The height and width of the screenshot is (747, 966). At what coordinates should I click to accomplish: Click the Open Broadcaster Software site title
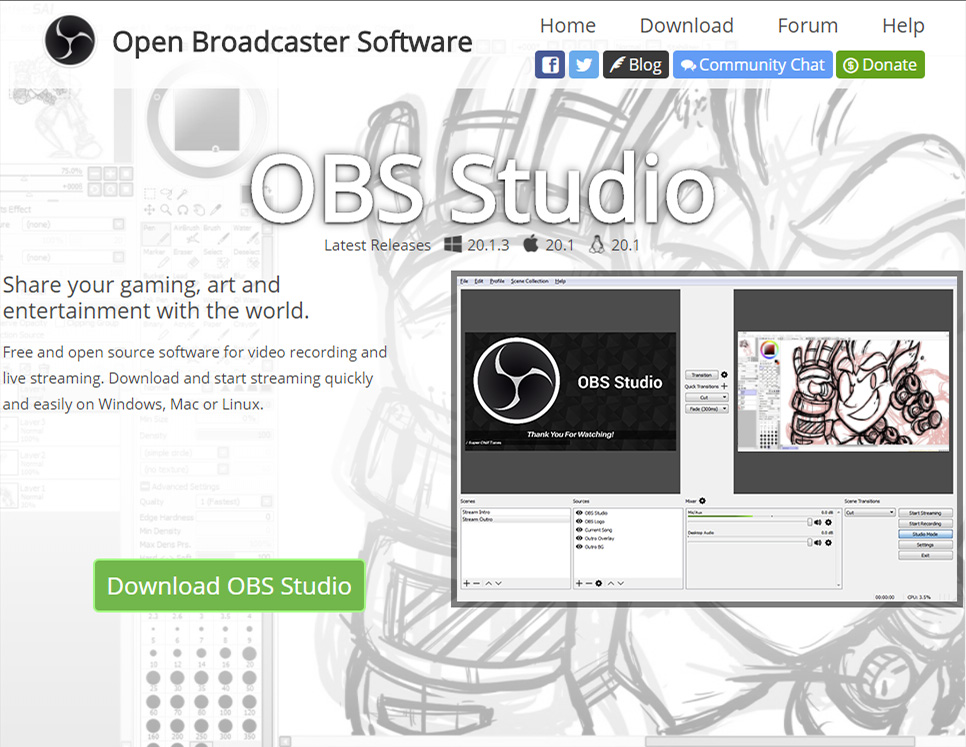point(292,42)
